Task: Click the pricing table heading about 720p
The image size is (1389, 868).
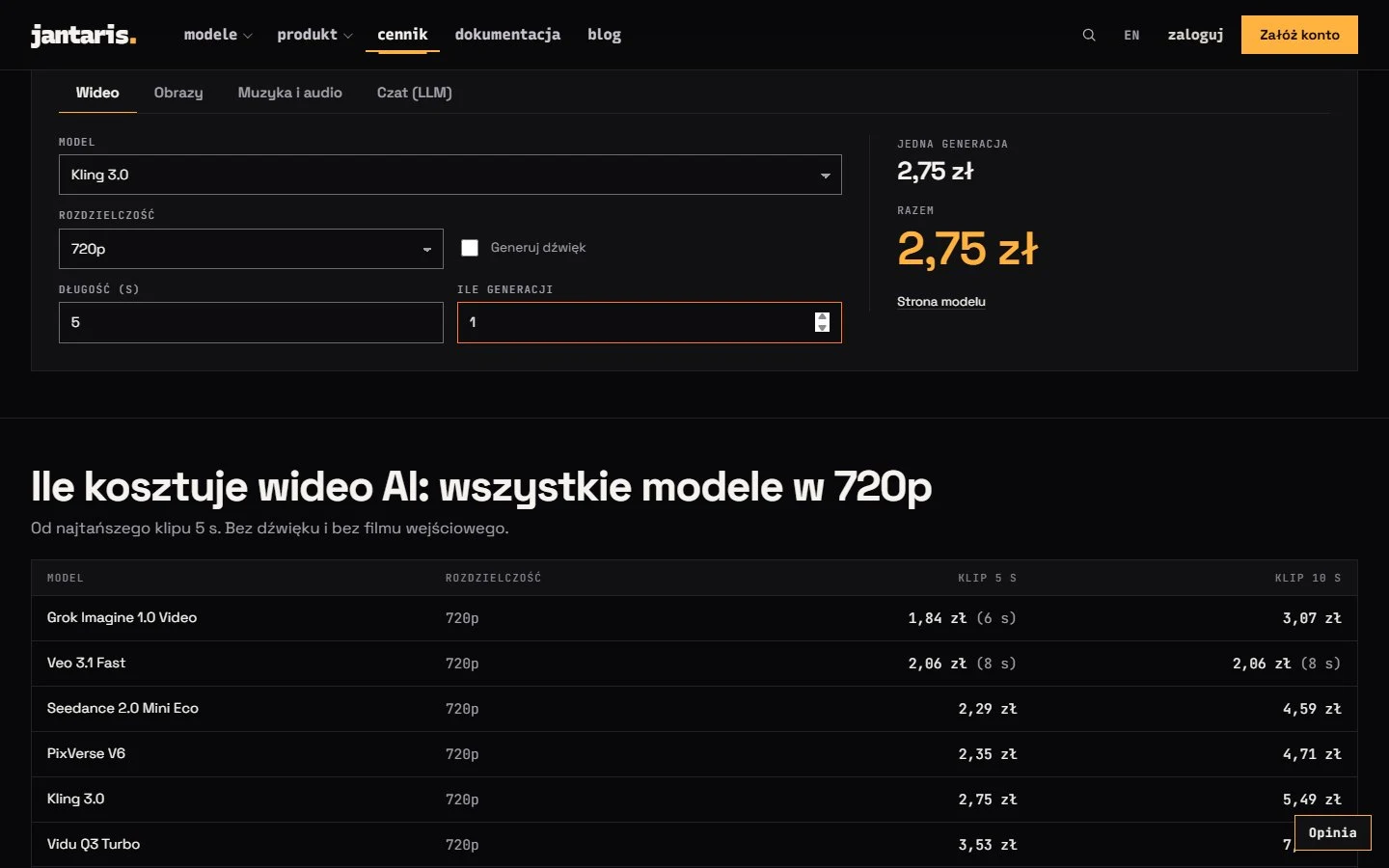Action: point(481,487)
